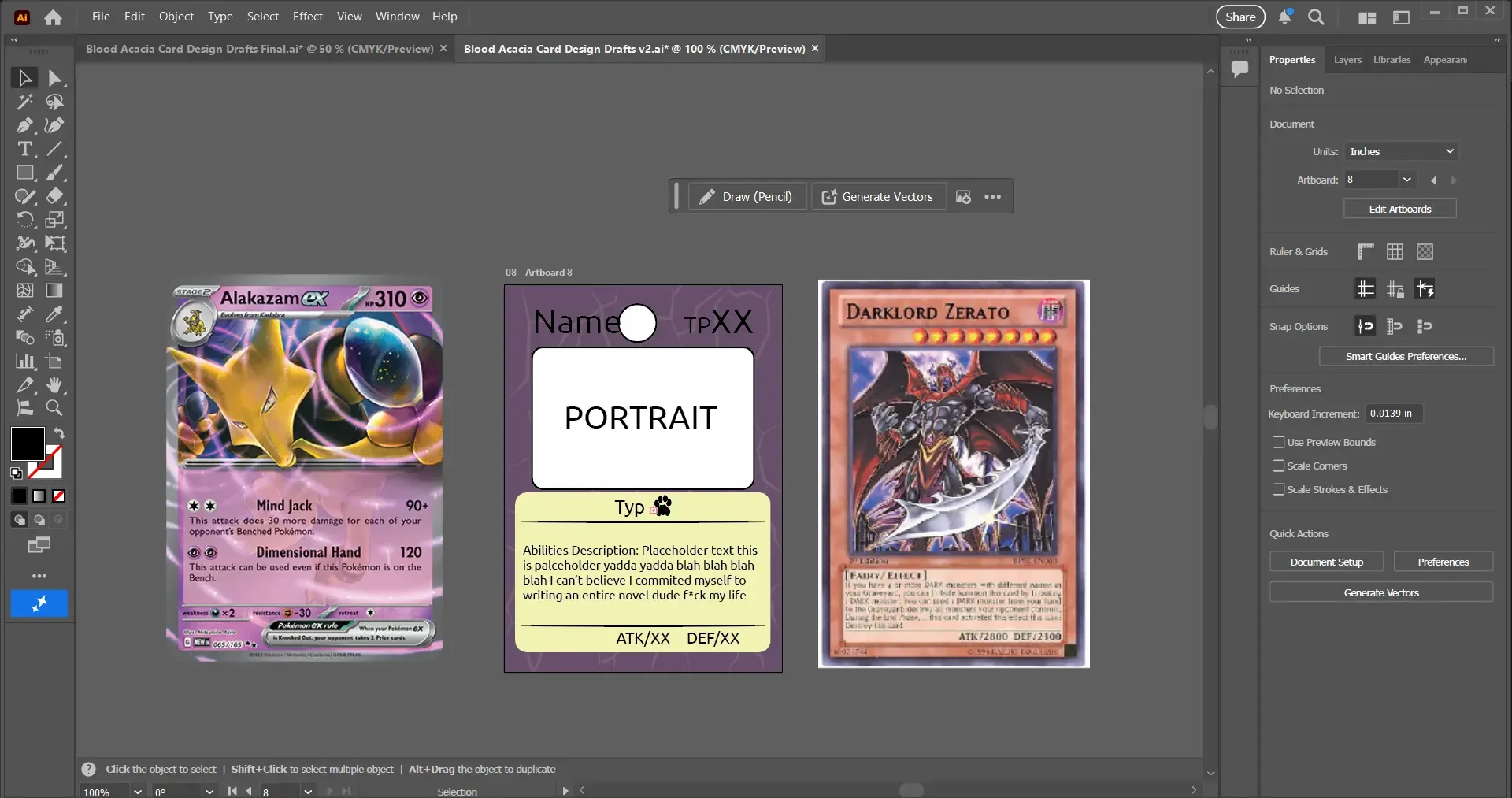1512x798 pixels.
Task: Select the Direct Selection tool
Action: (54, 78)
